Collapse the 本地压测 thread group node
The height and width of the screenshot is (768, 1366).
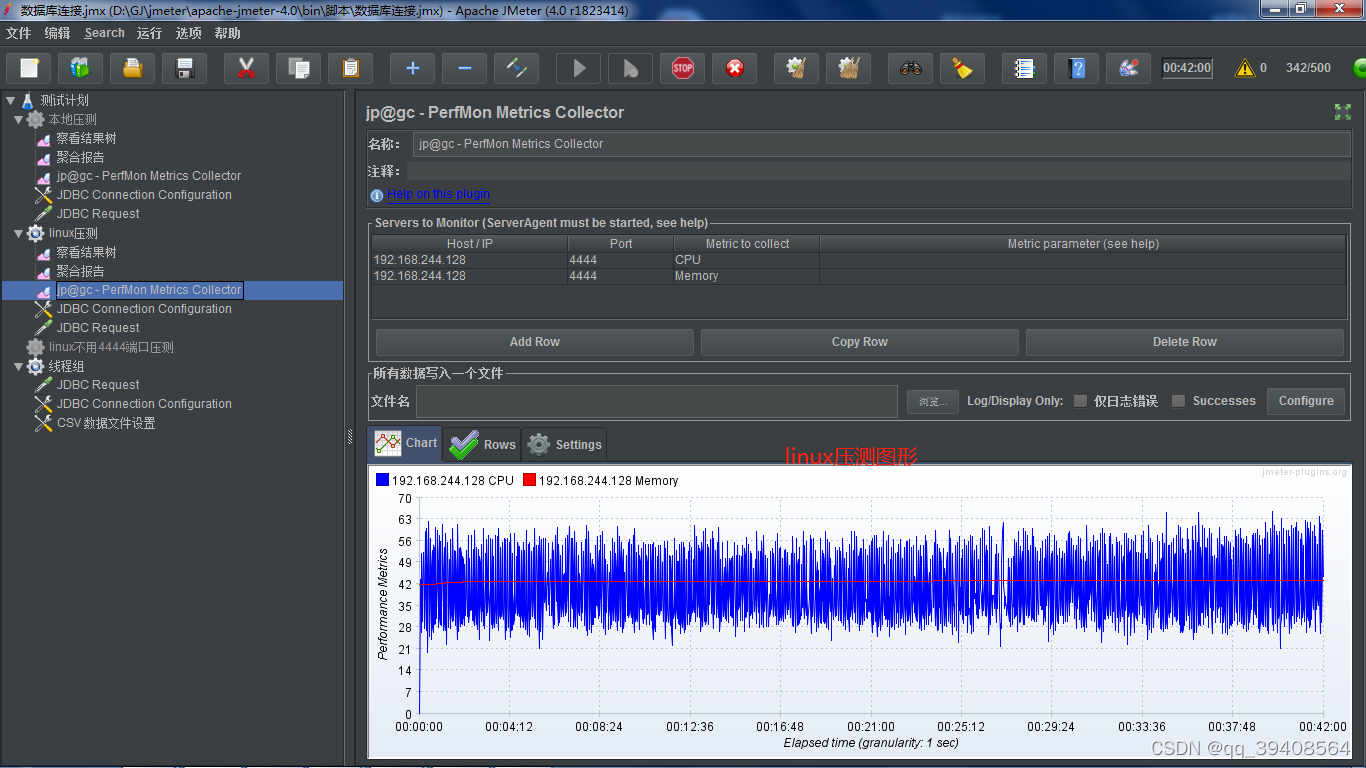pos(19,120)
